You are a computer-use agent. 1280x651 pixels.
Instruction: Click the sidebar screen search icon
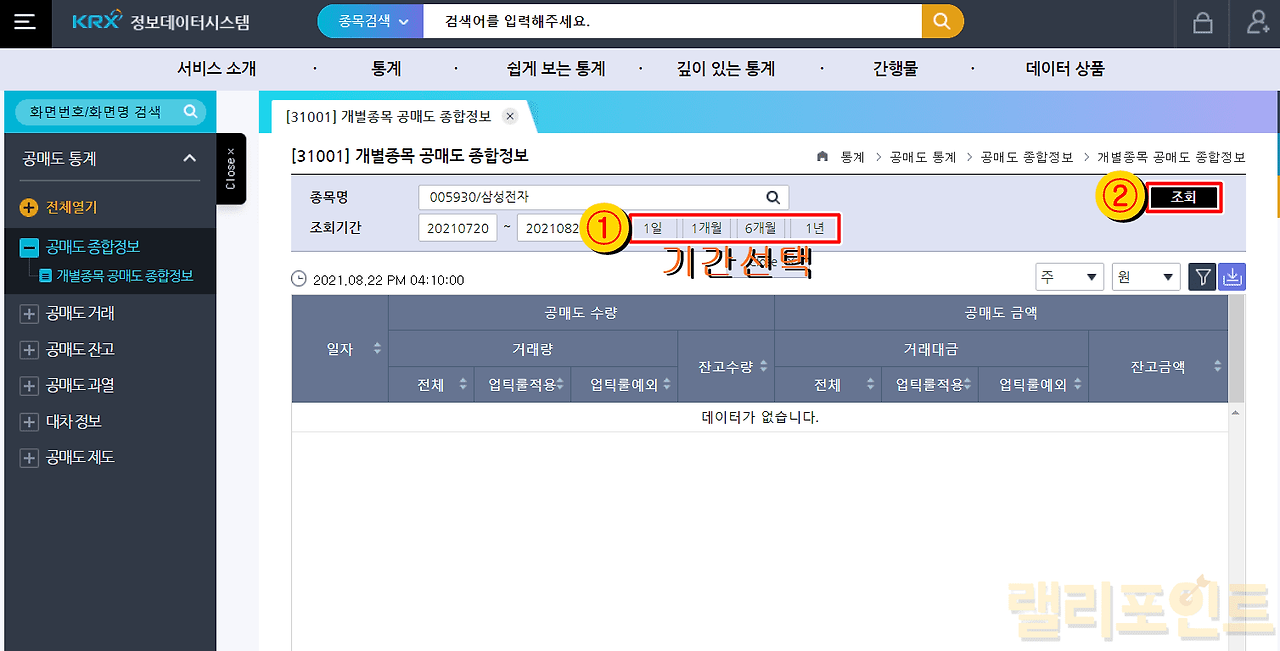pyautogui.click(x=190, y=112)
